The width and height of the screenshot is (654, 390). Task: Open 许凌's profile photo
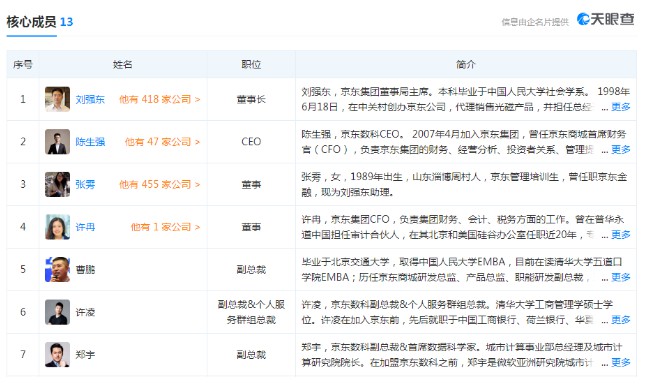click(58, 312)
